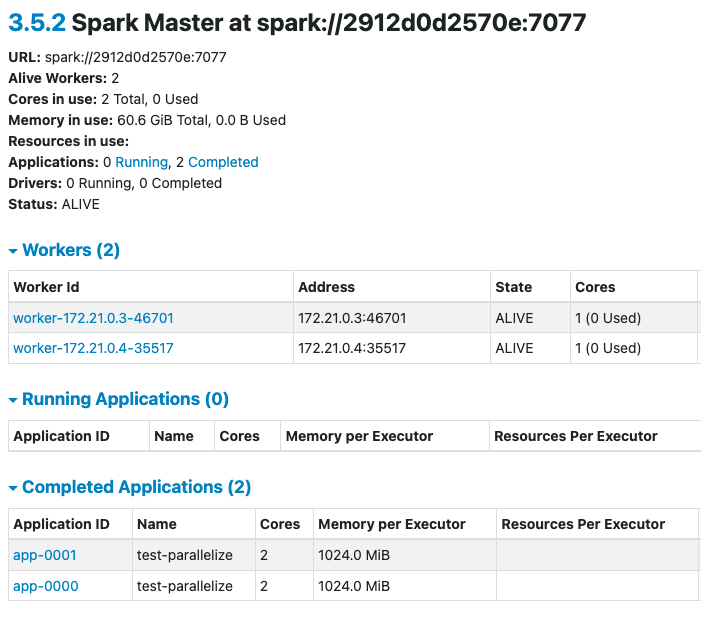701x619 pixels.
Task: Open application app-0000
Action: 46,586
